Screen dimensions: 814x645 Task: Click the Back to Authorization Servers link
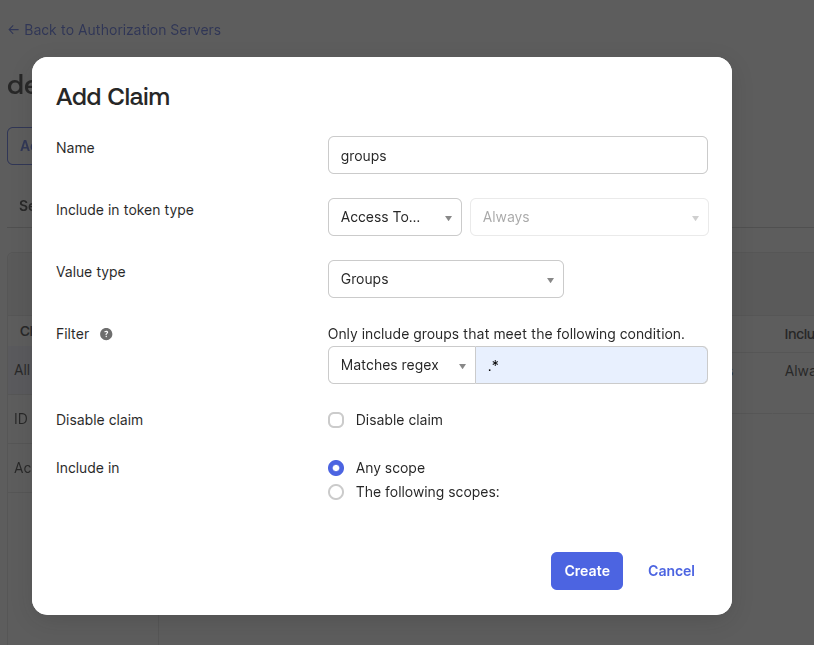point(114,30)
